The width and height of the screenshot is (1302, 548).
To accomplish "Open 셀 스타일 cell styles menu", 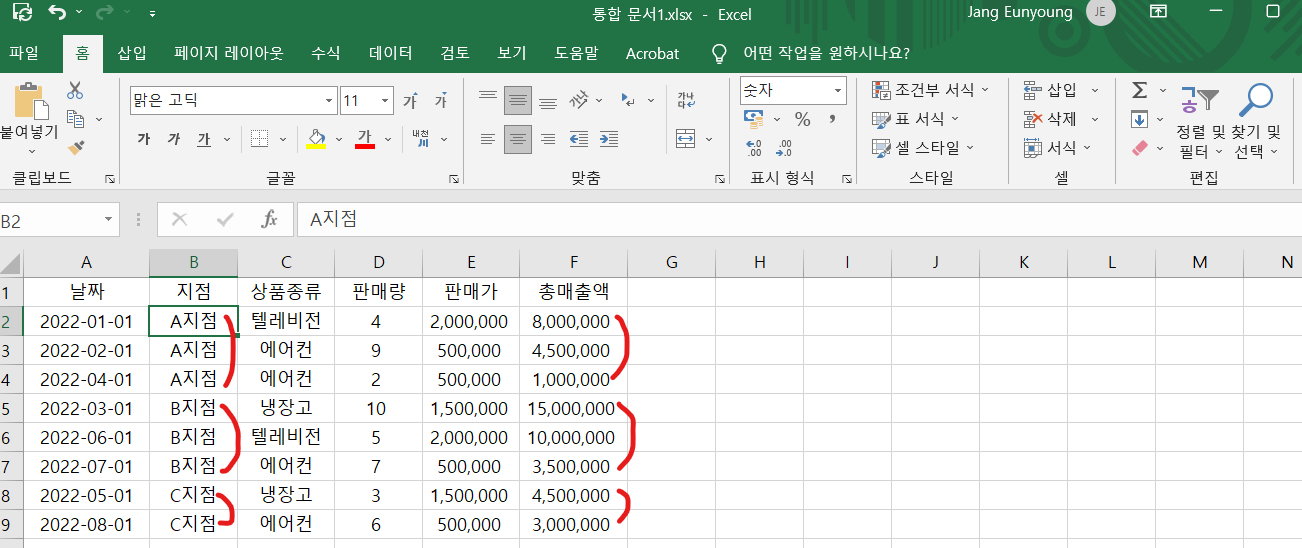I will 923,148.
